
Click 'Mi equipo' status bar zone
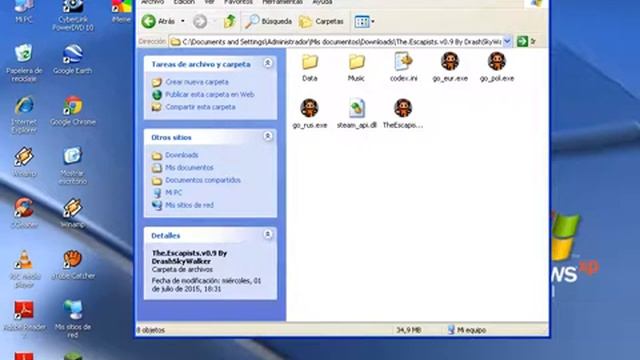467,330
